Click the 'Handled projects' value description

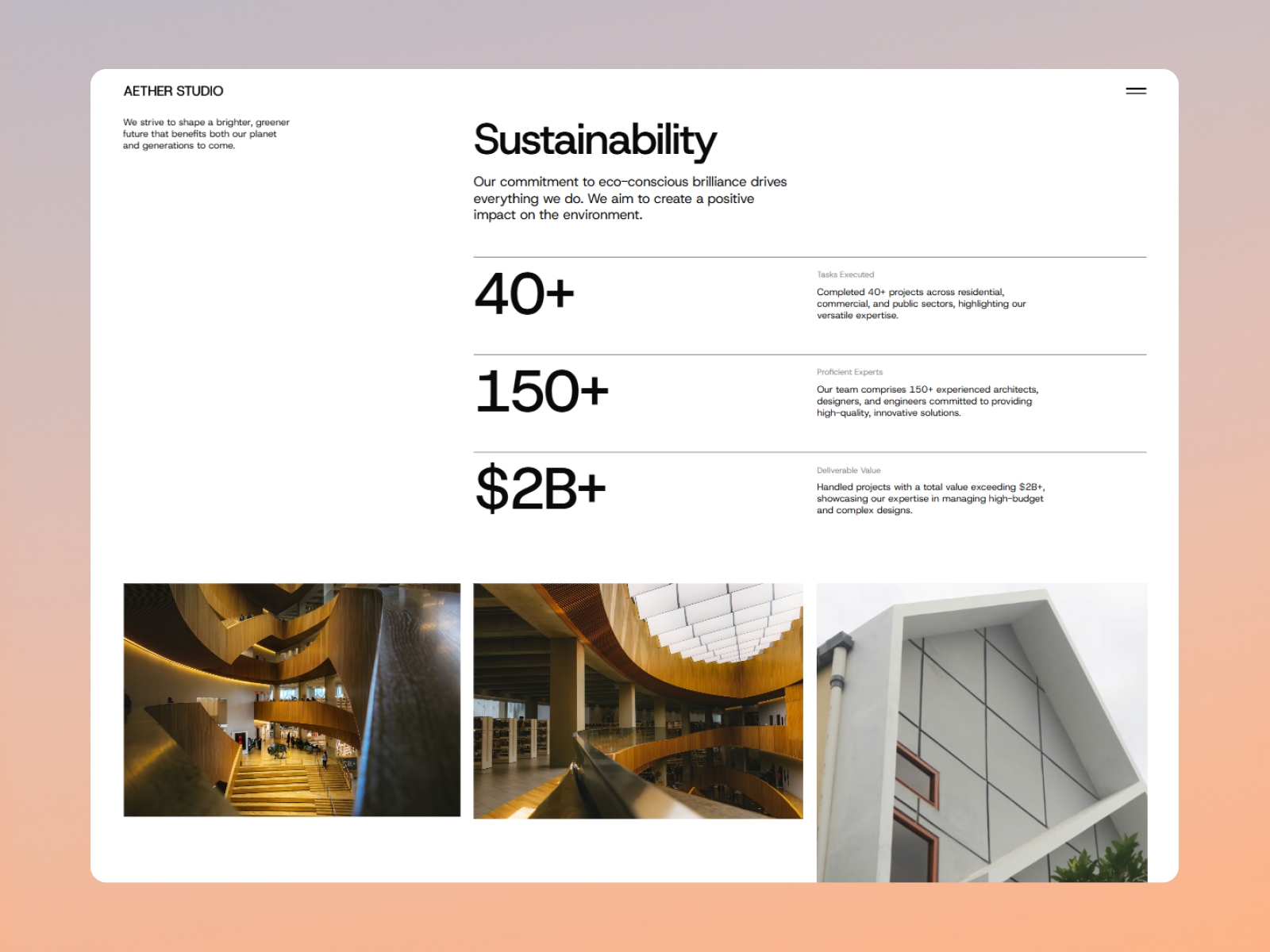click(930, 499)
